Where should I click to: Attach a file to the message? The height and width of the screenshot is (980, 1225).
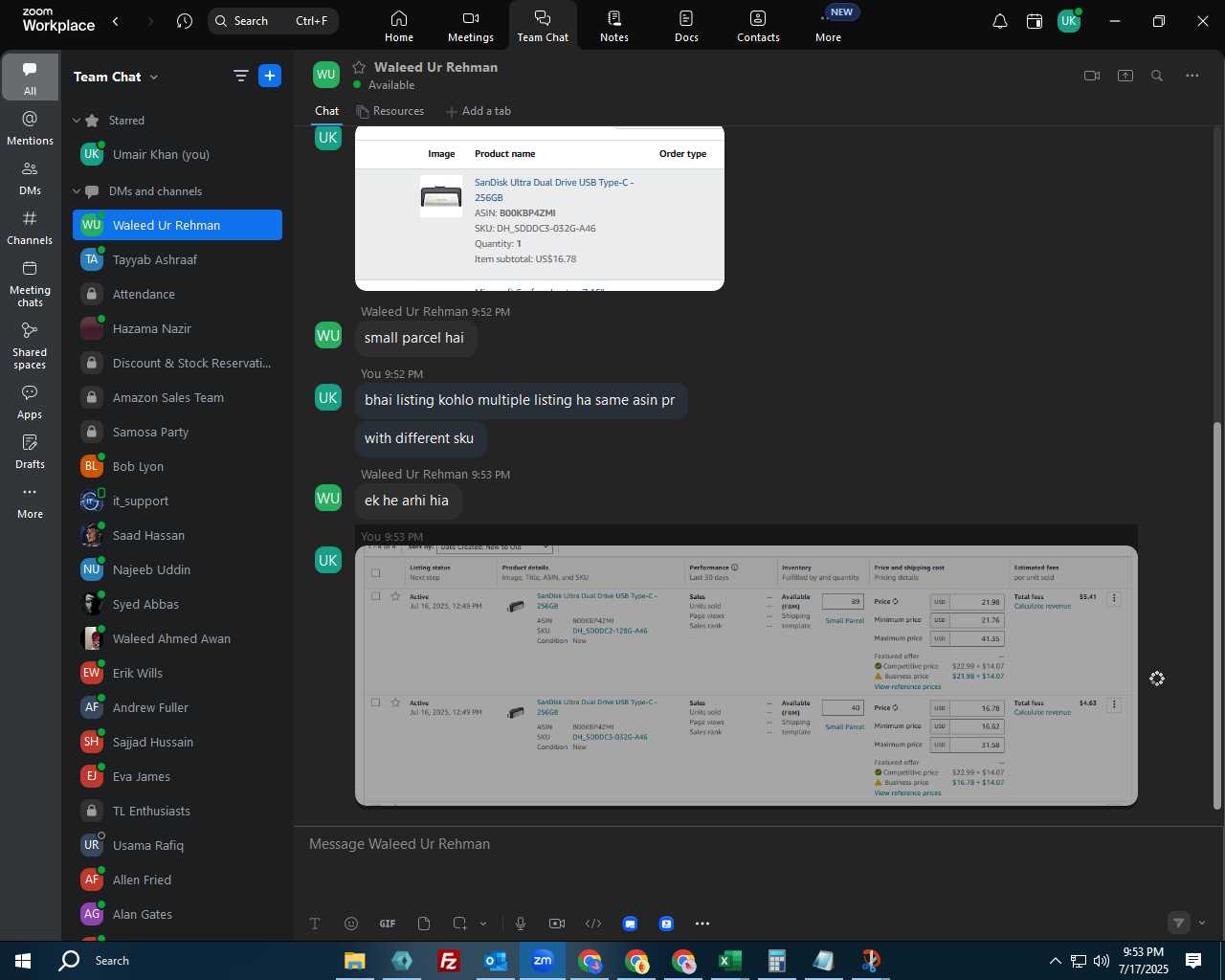point(424,924)
